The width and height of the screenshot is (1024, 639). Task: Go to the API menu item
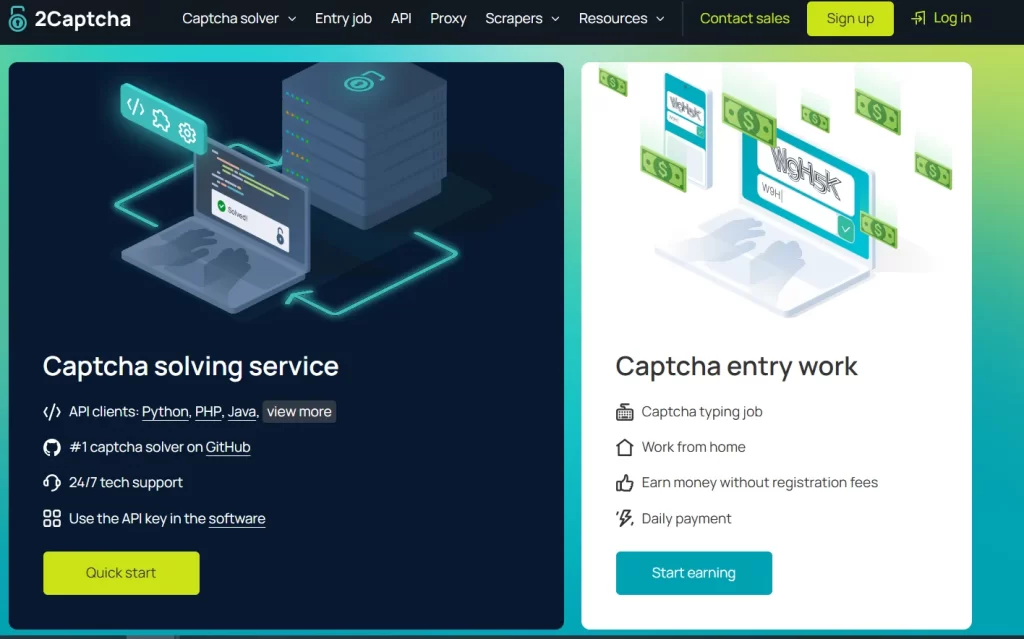401,18
